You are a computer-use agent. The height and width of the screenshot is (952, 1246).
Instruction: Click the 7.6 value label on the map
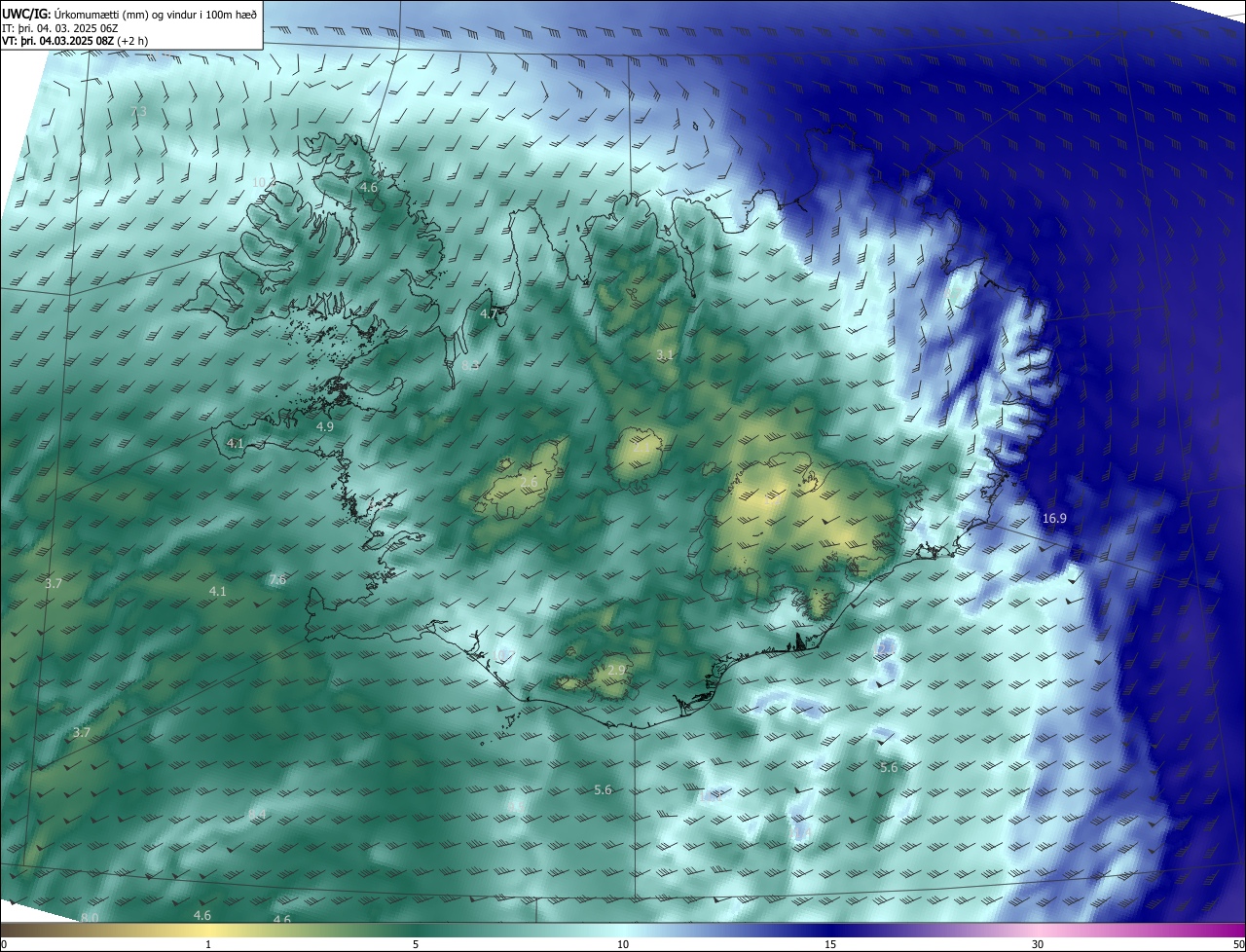tap(277, 580)
